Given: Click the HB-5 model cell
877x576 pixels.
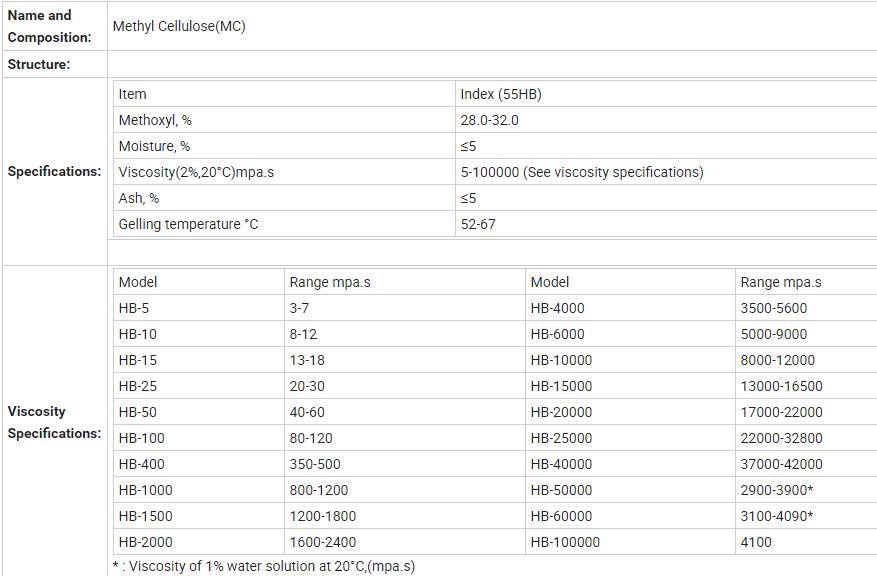Looking at the screenshot, I should (134, 308).
